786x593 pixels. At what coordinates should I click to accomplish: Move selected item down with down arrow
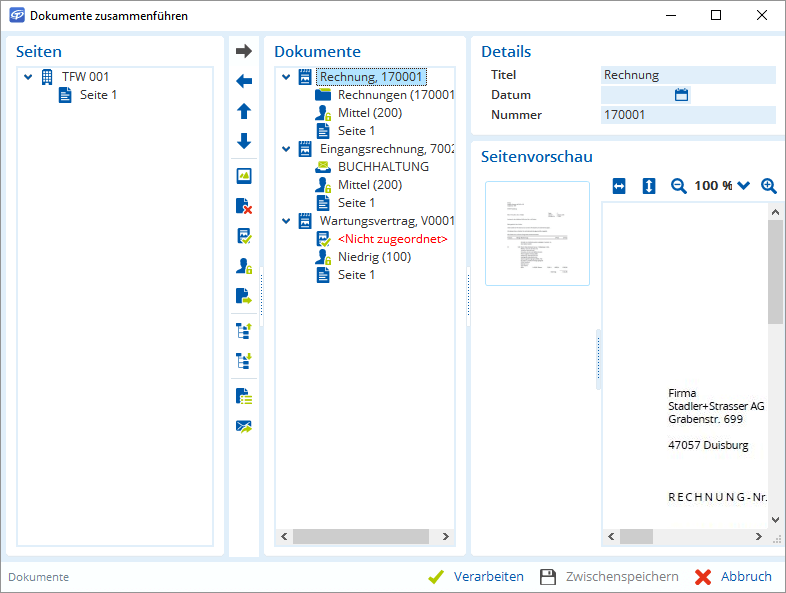[244, 141]
